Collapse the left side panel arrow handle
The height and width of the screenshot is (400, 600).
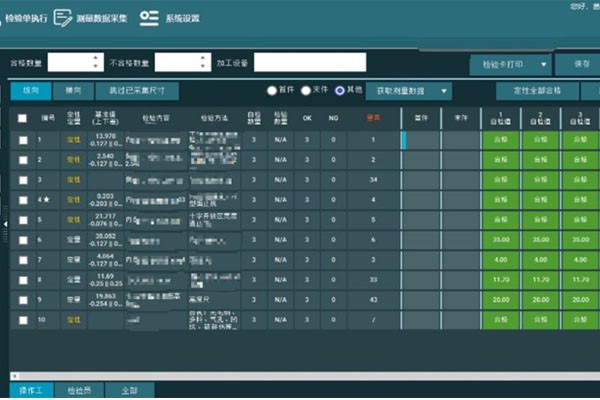point(5,224)
